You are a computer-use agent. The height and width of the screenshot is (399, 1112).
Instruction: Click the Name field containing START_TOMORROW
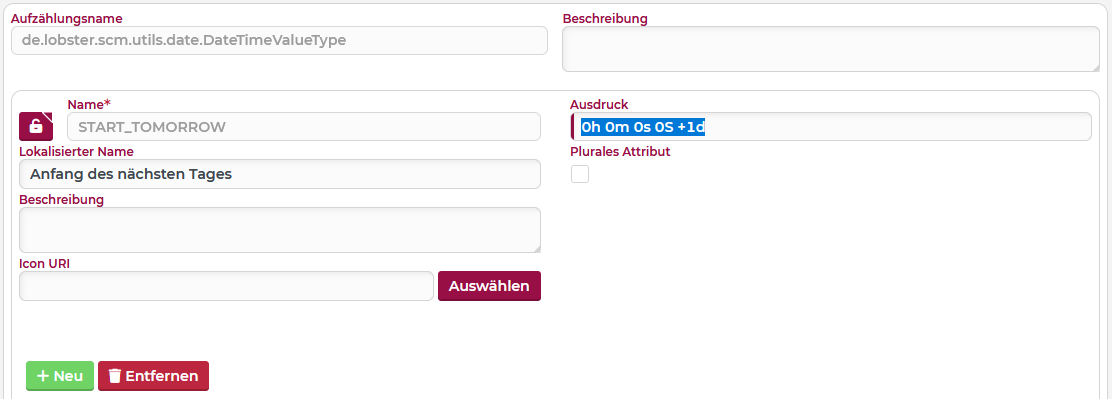304,127
